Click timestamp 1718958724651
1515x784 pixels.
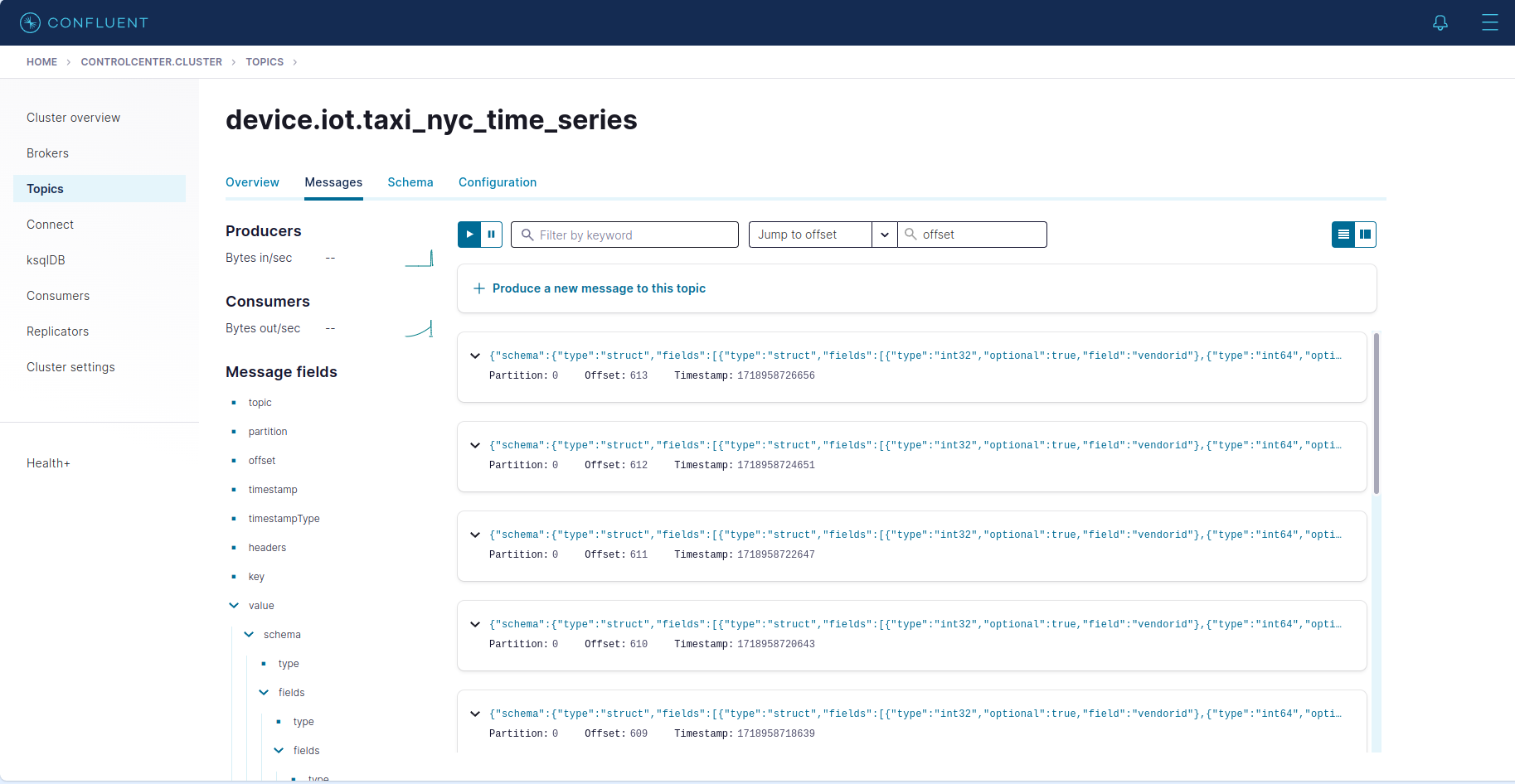point(776,465)
